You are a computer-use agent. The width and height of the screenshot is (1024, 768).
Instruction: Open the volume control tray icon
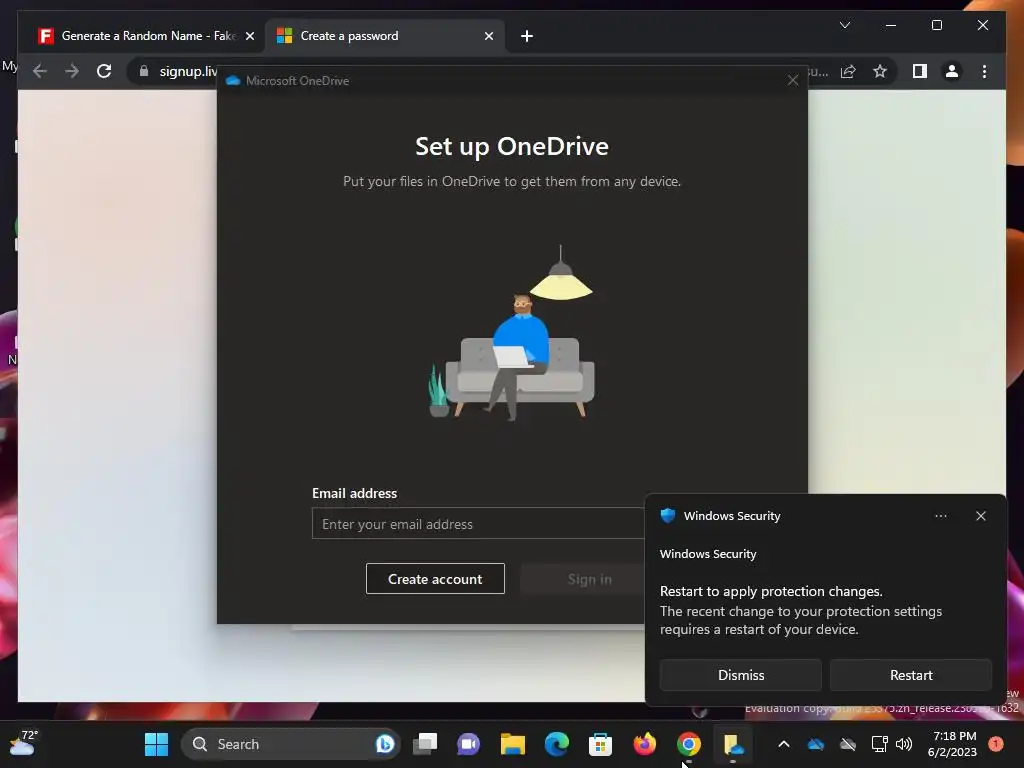904,744
